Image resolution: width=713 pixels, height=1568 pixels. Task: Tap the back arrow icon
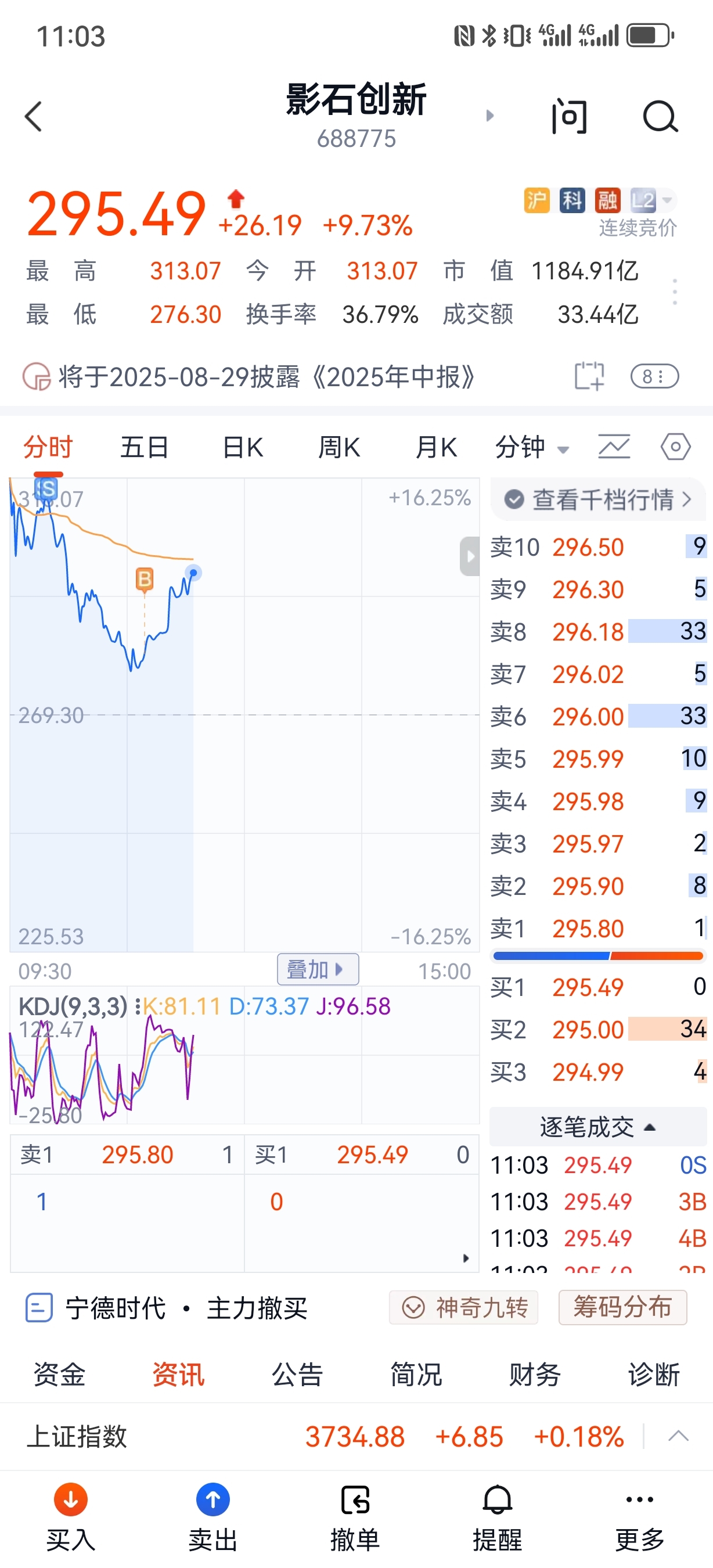click(x=34, y=116)
